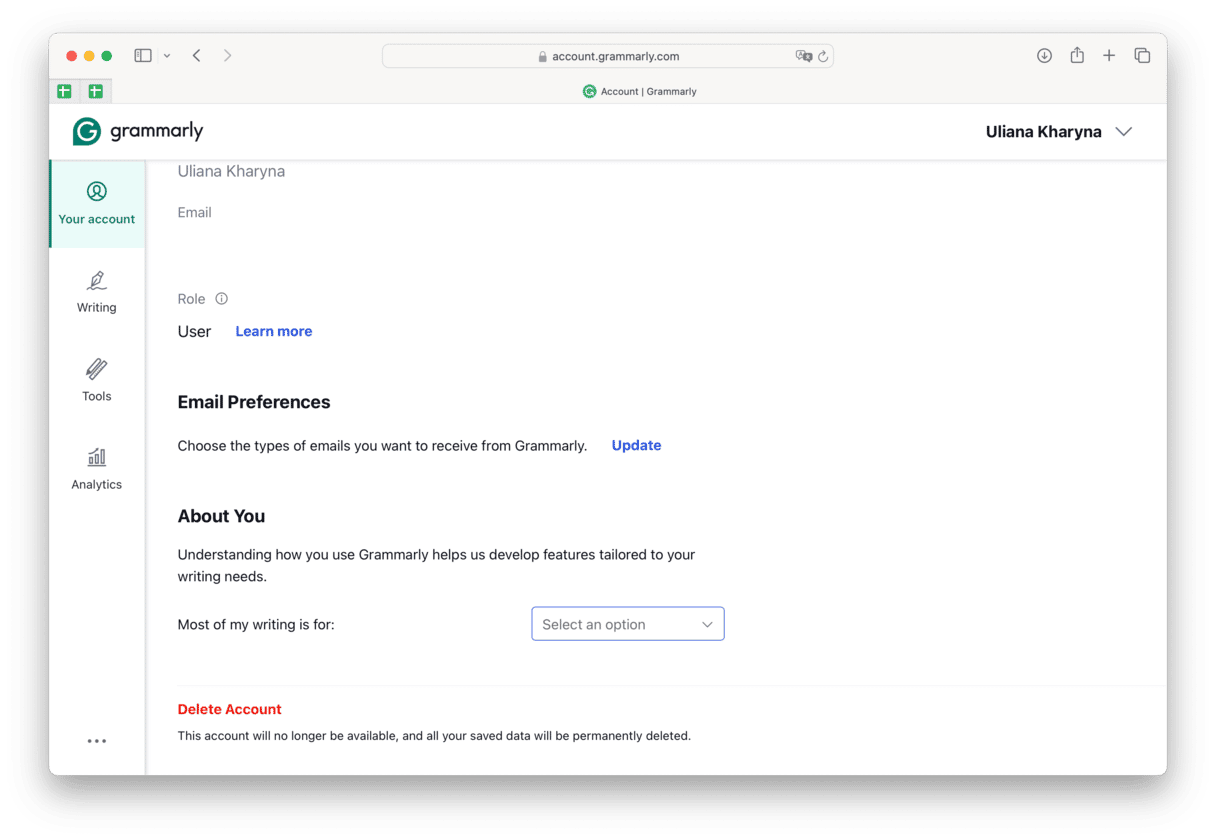Click the Delete Account link
This screenshot has width=1216, height=840.
229,709
